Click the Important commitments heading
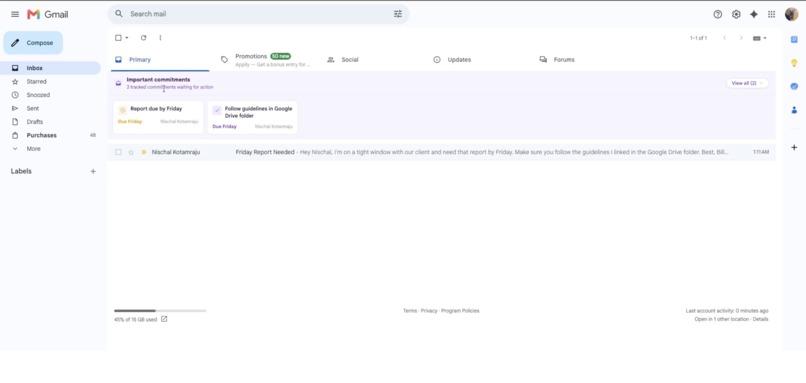 pyautogui.click(x=158, y=80)
